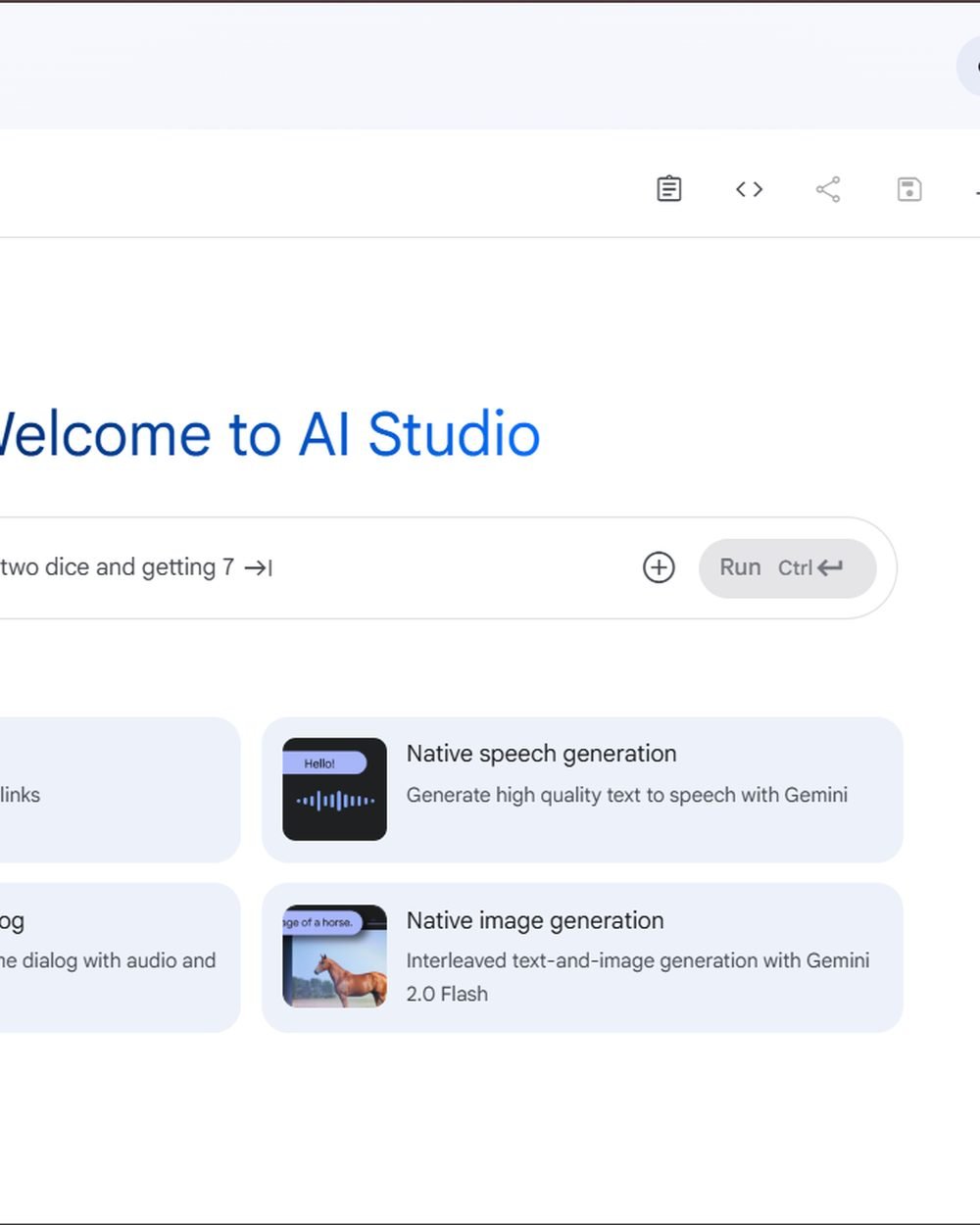Click the plus circle insert icon

pos(659,567)
